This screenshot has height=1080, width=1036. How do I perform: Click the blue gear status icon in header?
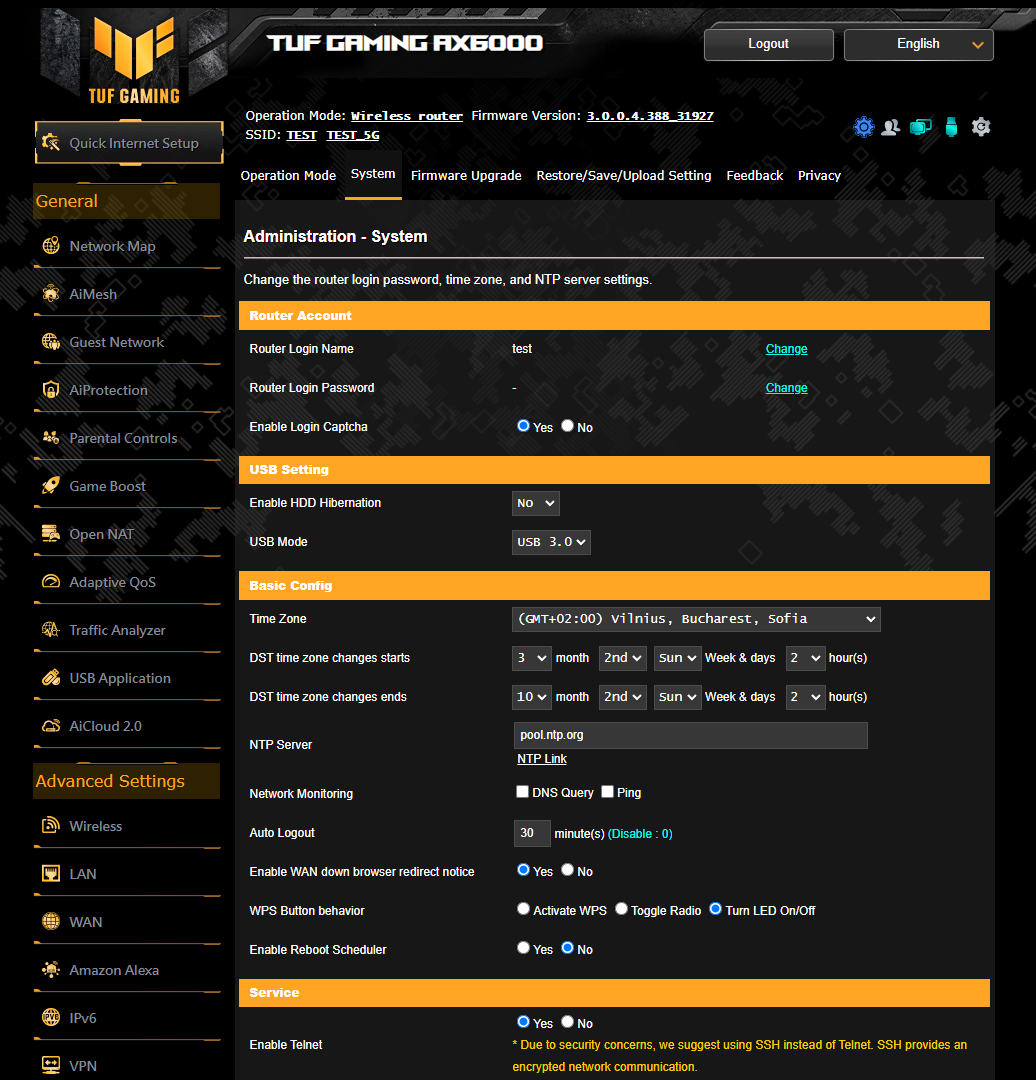tap(864, 127)
